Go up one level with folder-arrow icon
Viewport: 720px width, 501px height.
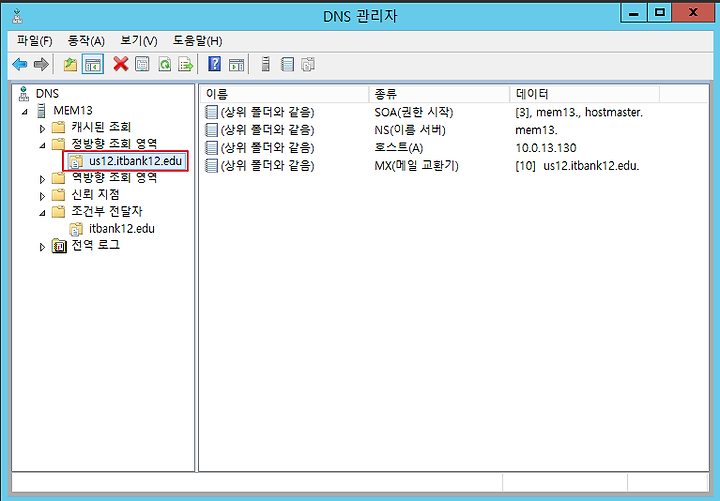70,64
